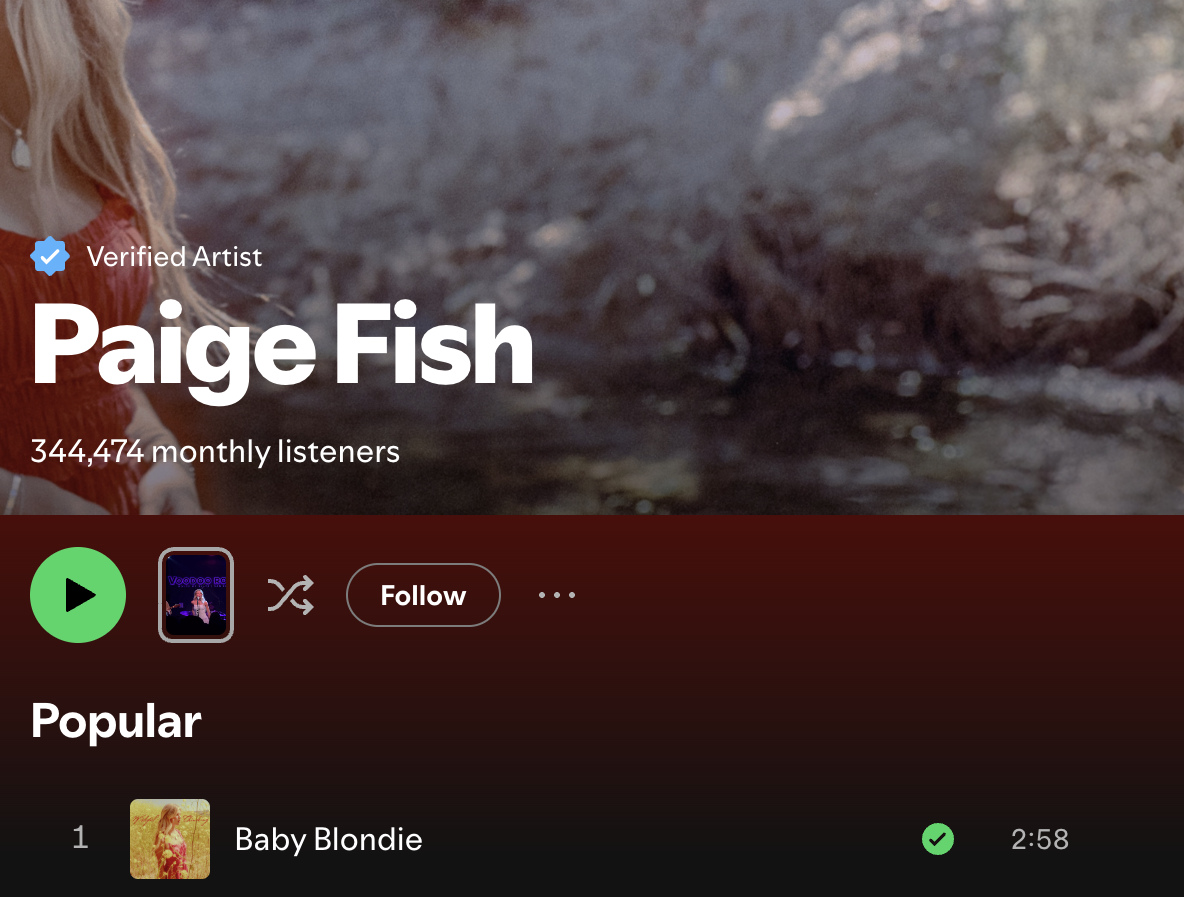
Task: Open the three-dot more options menu
Action: point(557,595)
